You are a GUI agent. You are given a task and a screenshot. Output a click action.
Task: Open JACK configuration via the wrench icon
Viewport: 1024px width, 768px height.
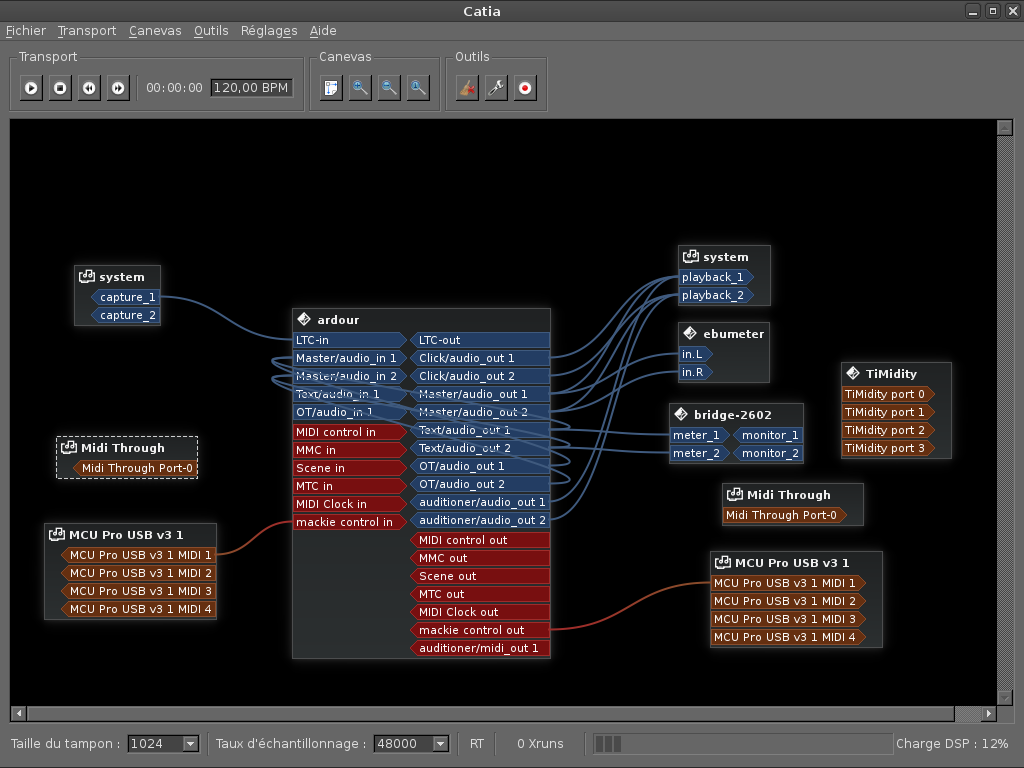pyautogui.click(x=496, y=88)
